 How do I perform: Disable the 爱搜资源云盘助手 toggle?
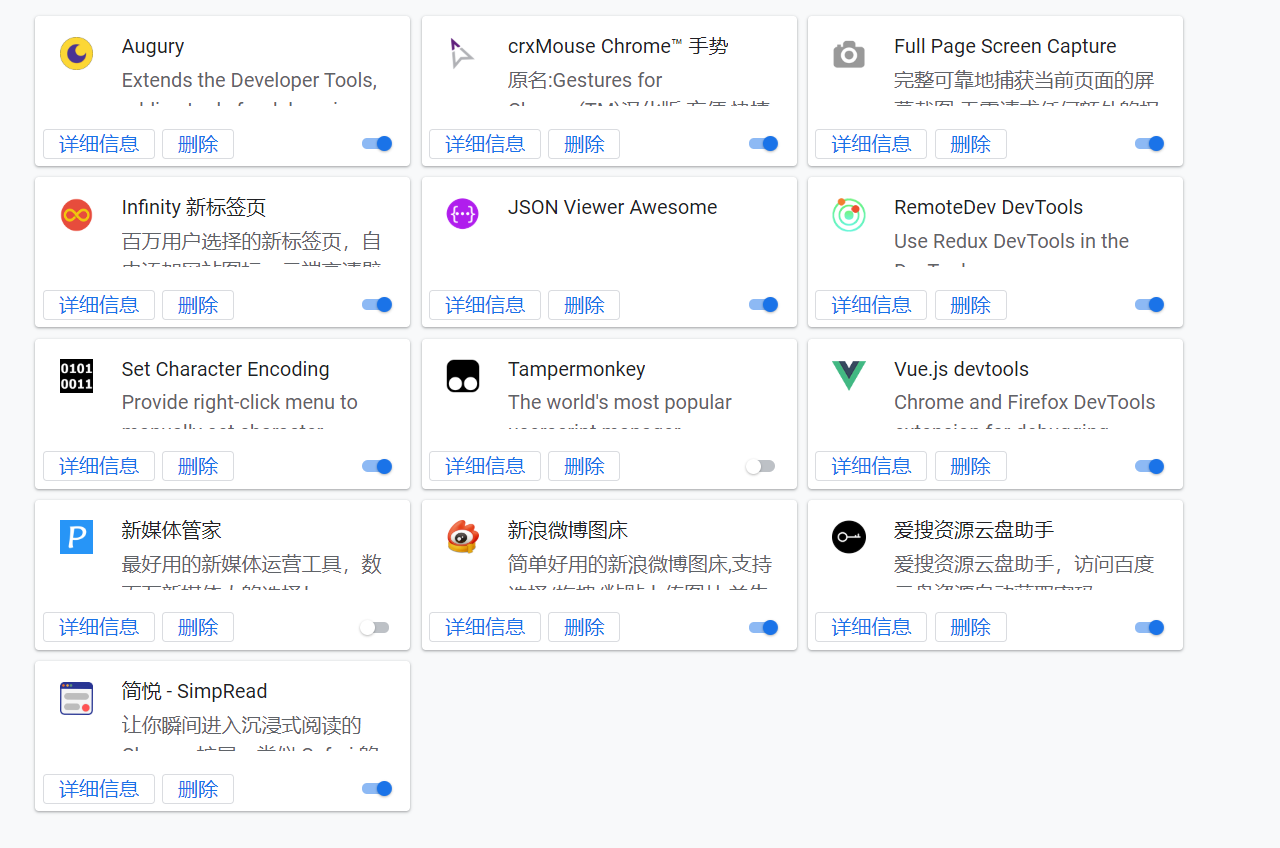[x=1149, y=627]
